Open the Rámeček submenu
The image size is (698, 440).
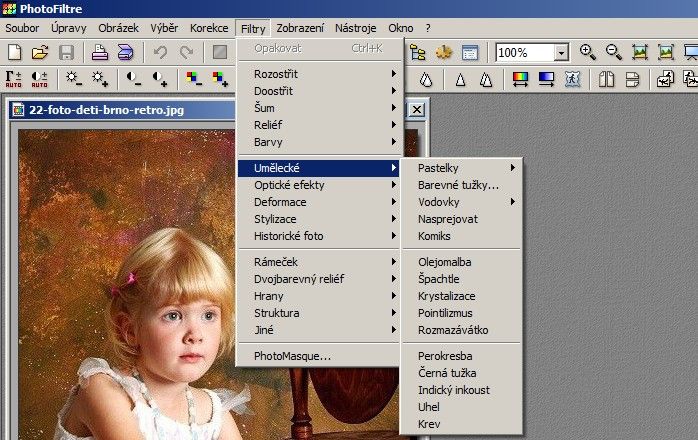pyautogui.click(x=319, y=262)
